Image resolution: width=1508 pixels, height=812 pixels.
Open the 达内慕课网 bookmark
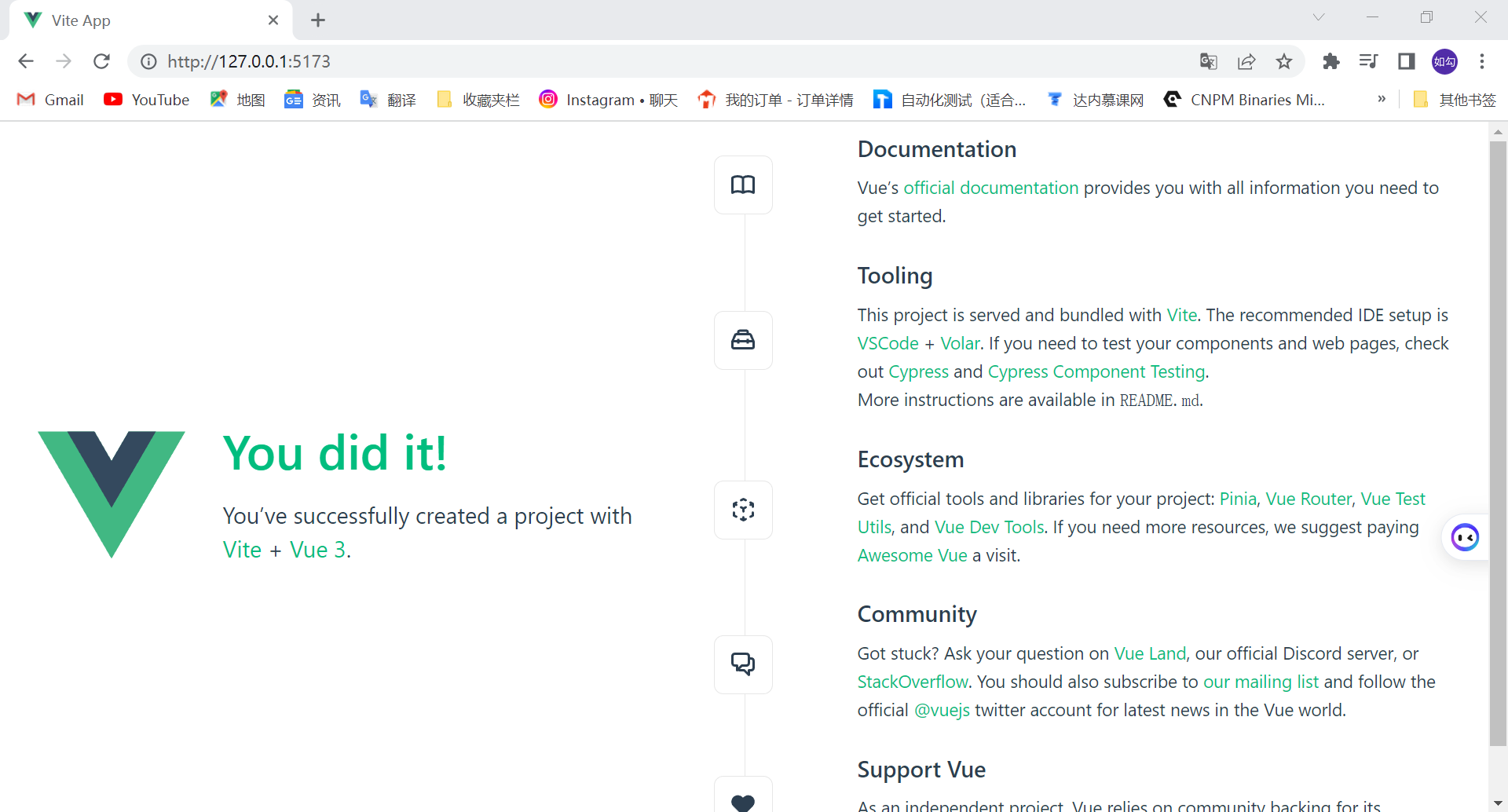coord(1096,100)
